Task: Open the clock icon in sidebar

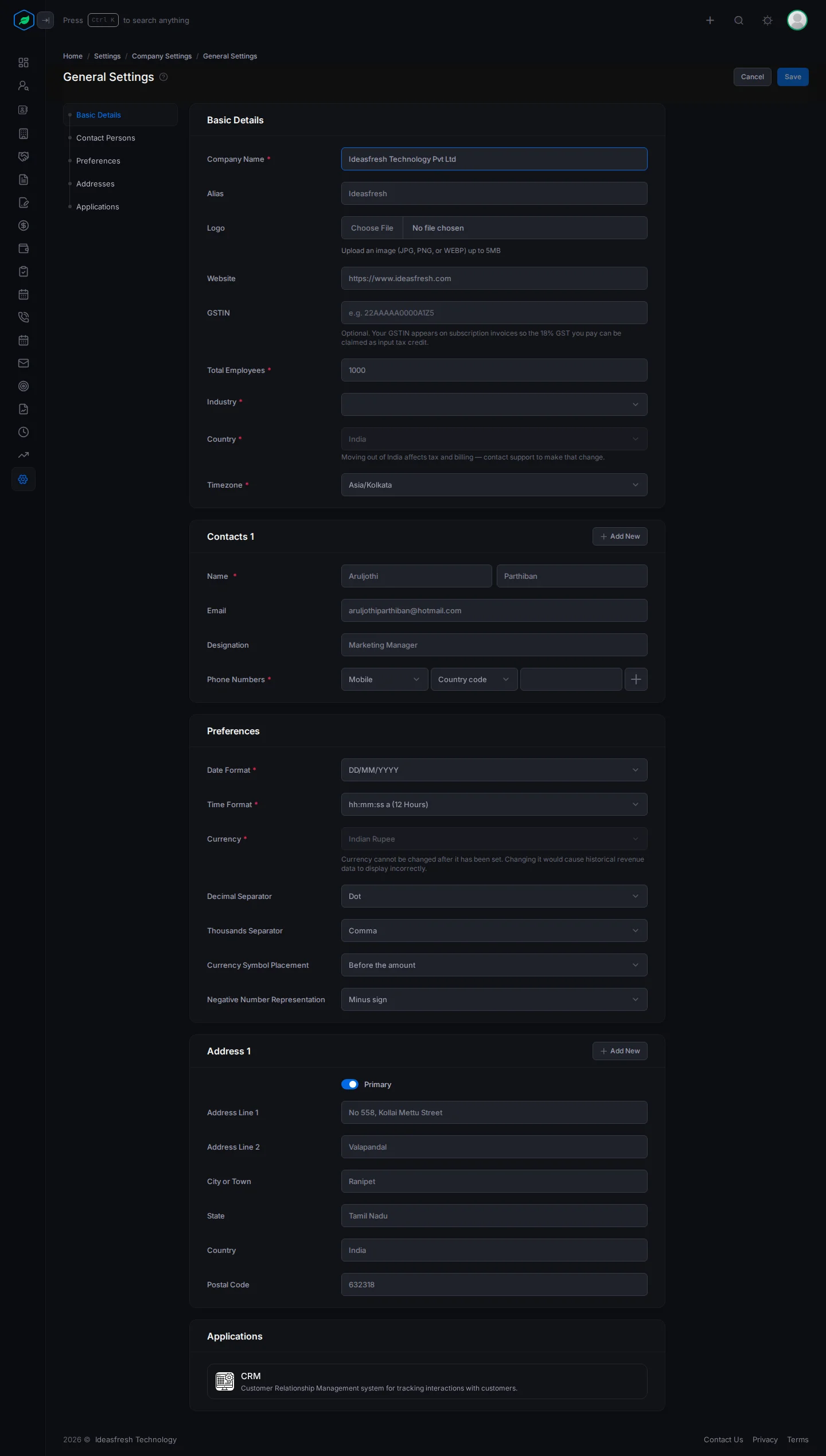Action: coord(24,432)
